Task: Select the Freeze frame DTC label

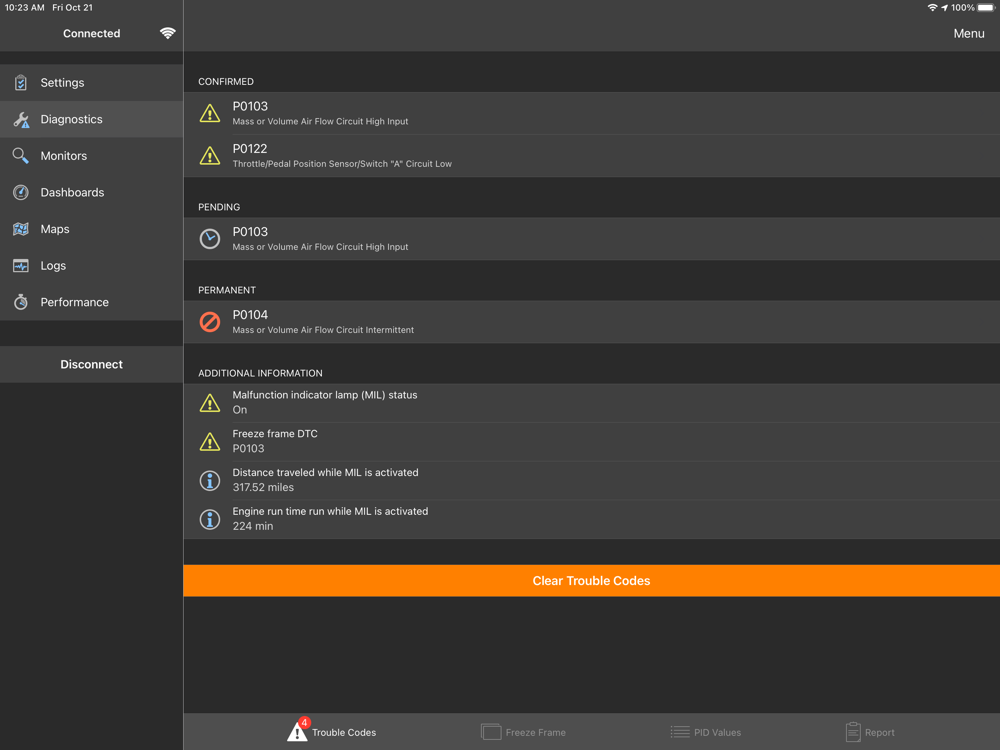Action: [275, 434]
